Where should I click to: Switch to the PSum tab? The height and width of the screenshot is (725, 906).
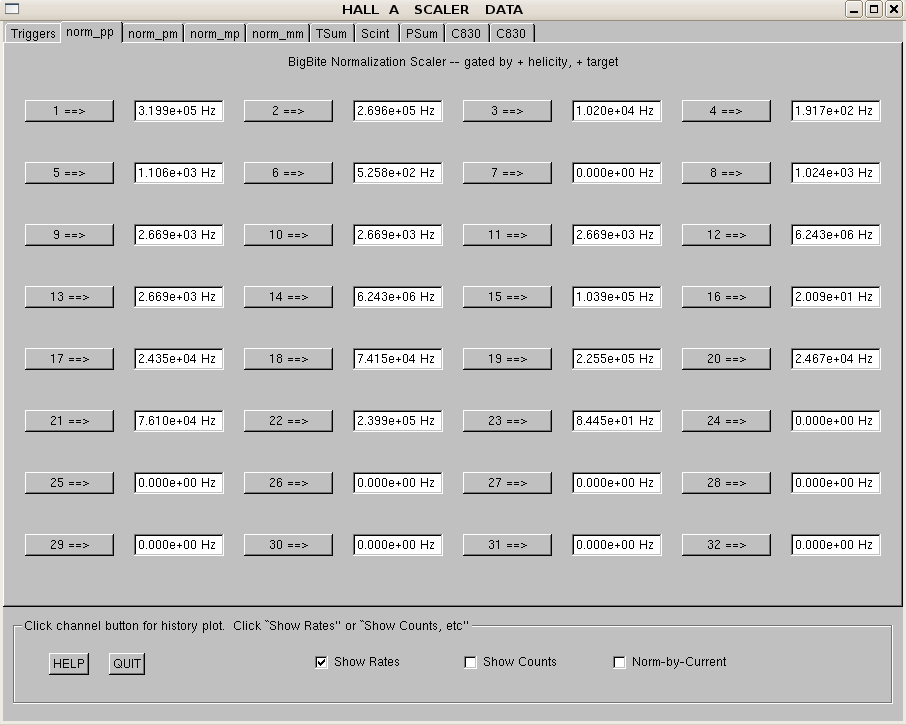[x=422, y=34]
